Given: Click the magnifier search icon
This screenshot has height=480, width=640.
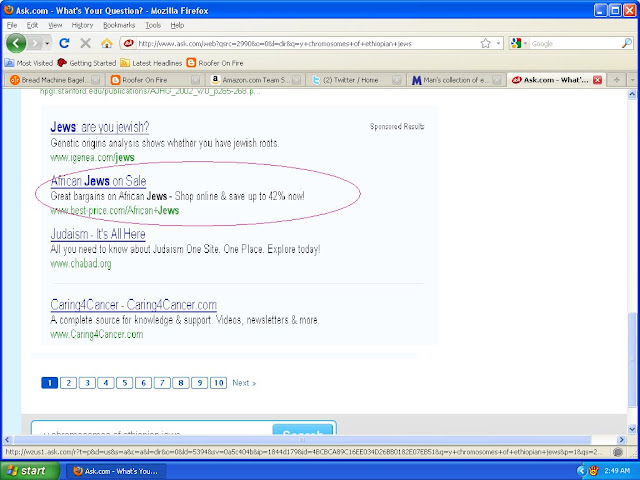Looking at the screenshot, I should click(x=627, y=43).
